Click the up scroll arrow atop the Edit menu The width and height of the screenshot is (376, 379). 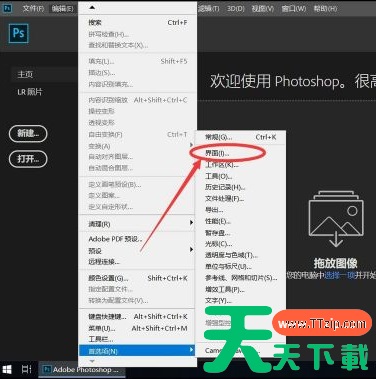pos(92,7)
